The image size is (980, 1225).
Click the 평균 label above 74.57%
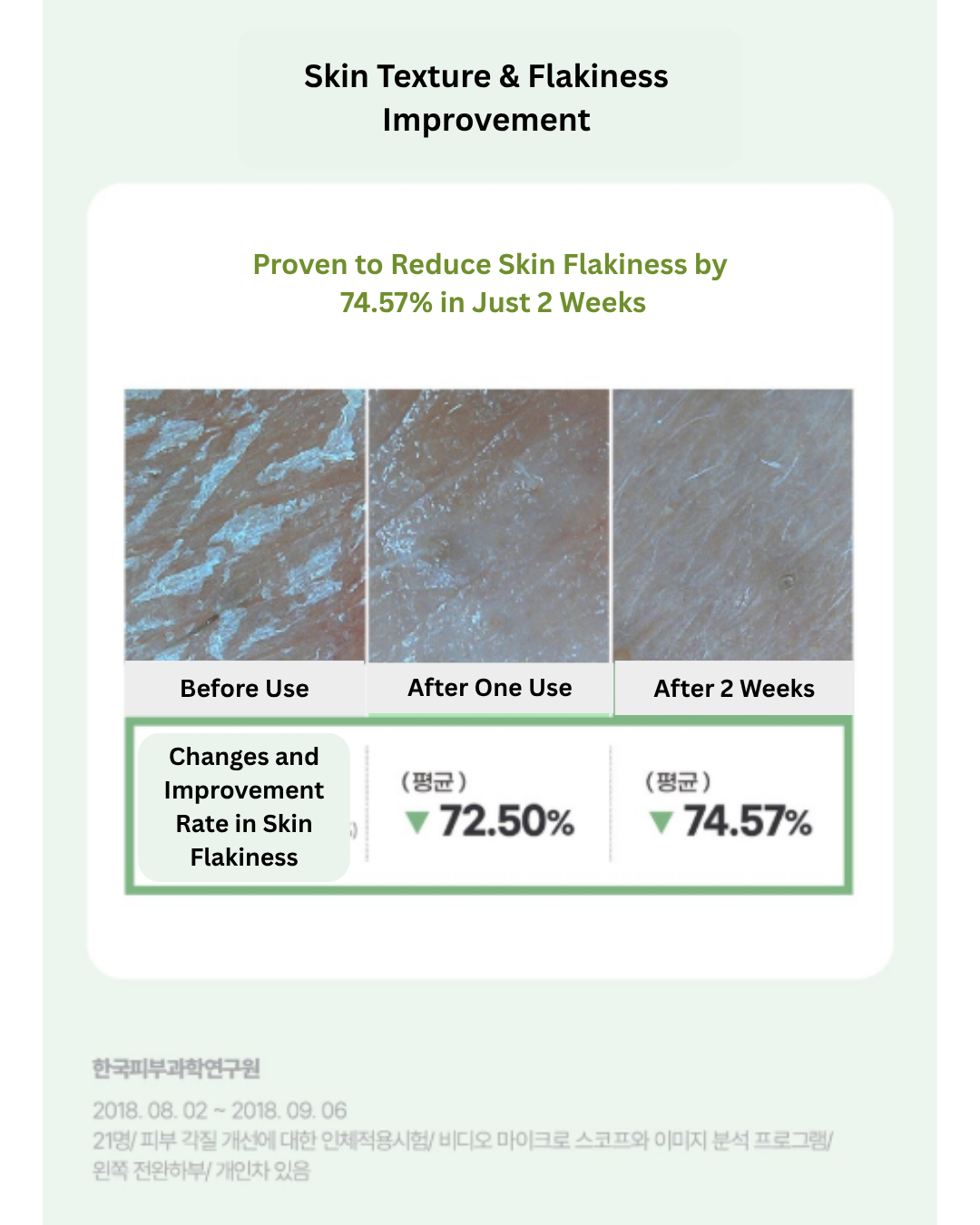coord(678,781)
